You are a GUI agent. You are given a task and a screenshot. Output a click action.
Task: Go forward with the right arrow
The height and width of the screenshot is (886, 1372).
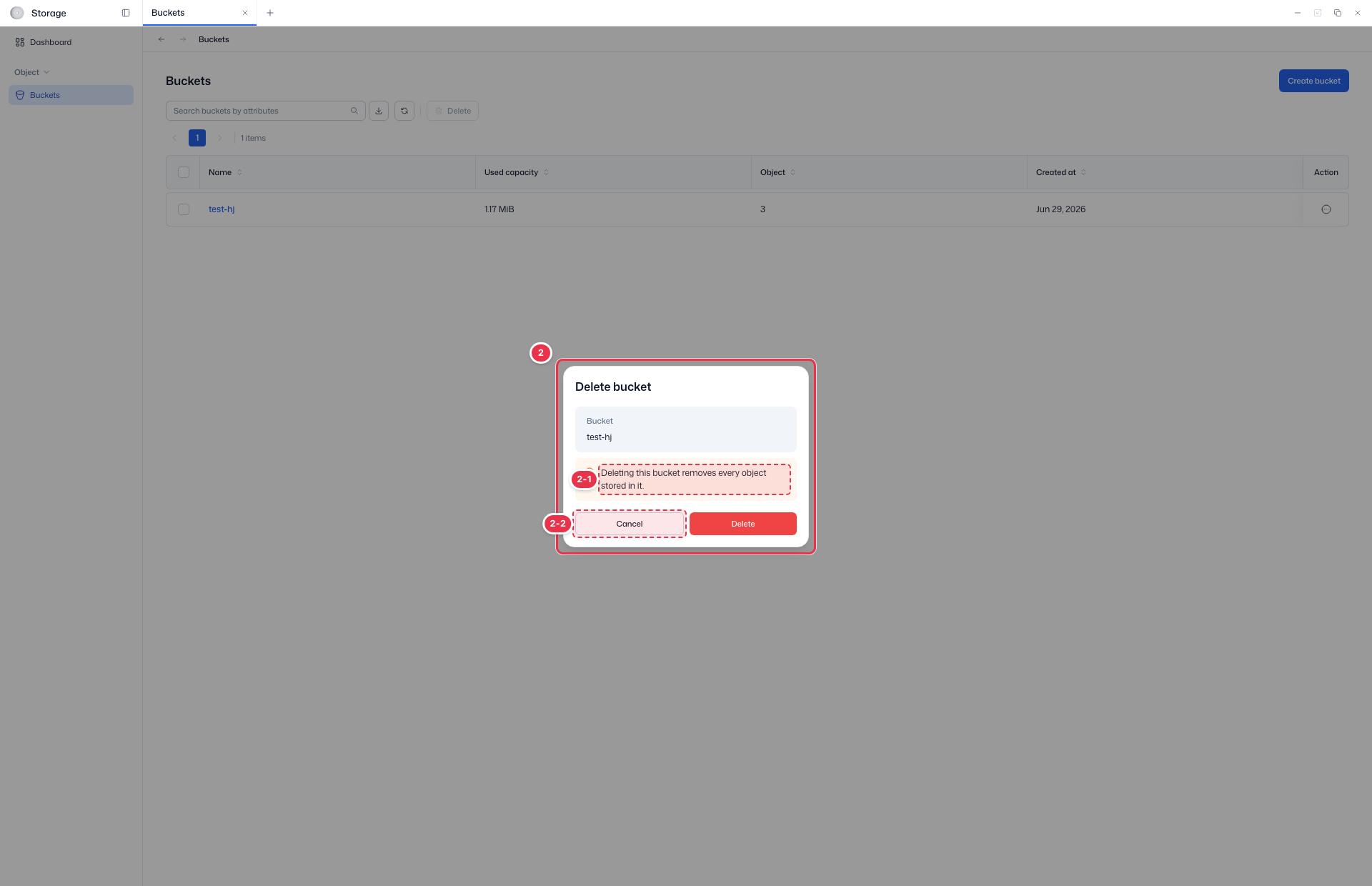[183, 39]
